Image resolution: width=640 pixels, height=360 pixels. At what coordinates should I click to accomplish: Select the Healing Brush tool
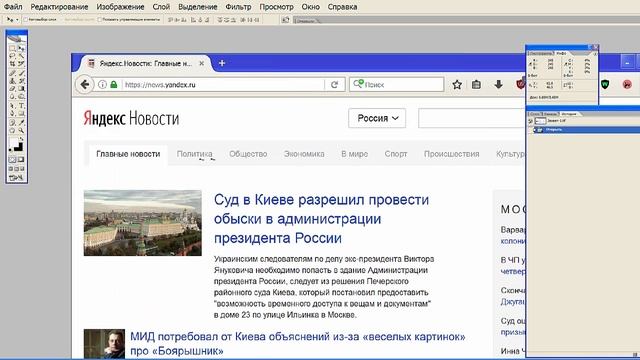click(x=12, y=73)
